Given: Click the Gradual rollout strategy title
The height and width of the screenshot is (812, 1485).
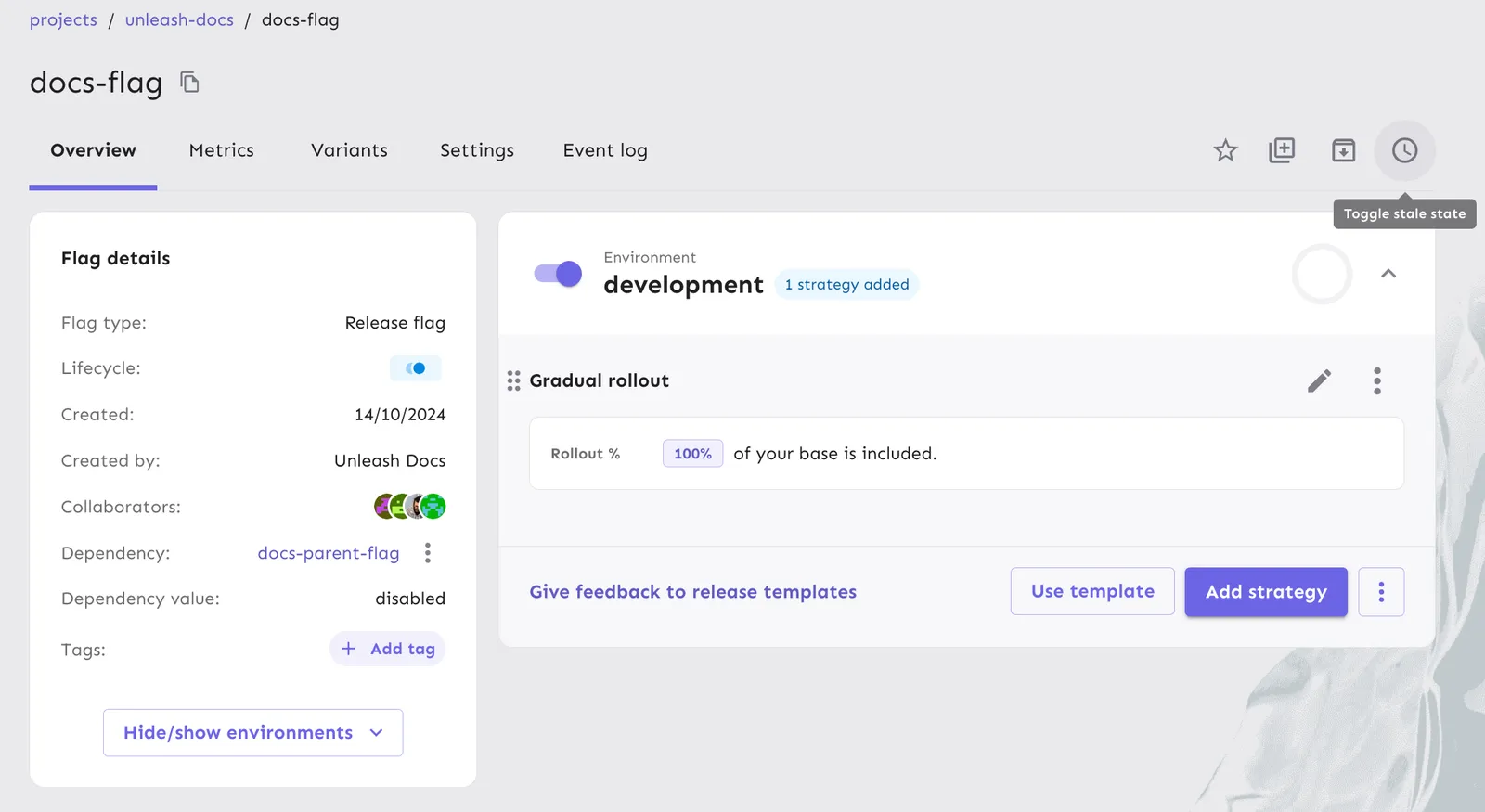Looking at the screenshot, I should point(600,380).
